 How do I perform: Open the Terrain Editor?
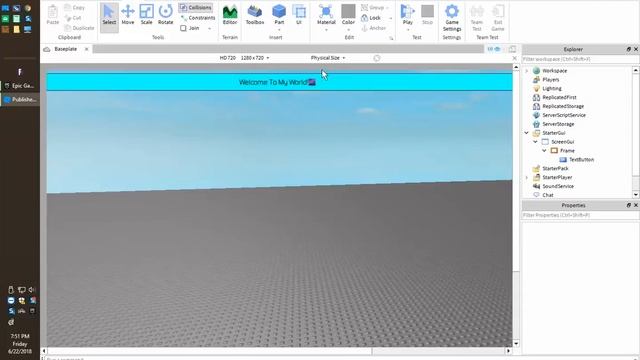(x=230, y=16)
